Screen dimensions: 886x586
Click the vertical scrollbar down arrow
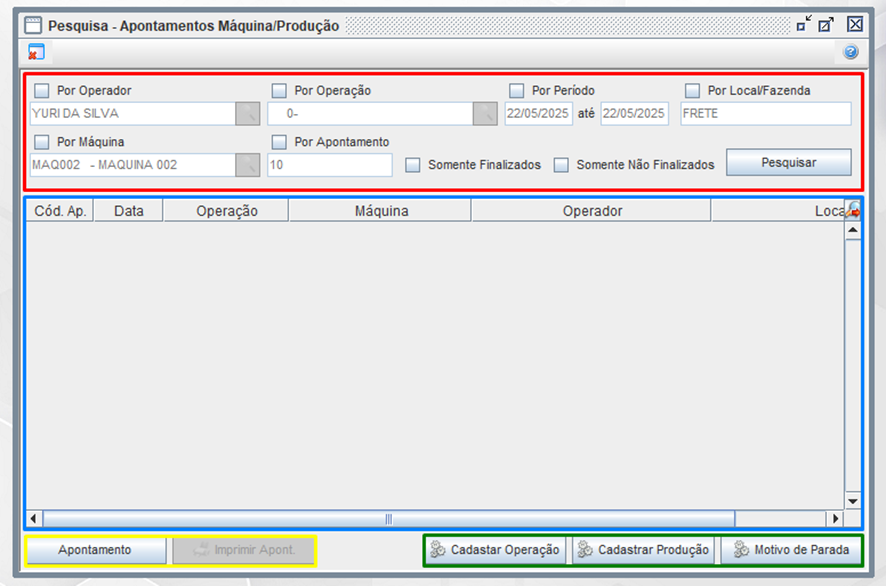pos(853,500)
